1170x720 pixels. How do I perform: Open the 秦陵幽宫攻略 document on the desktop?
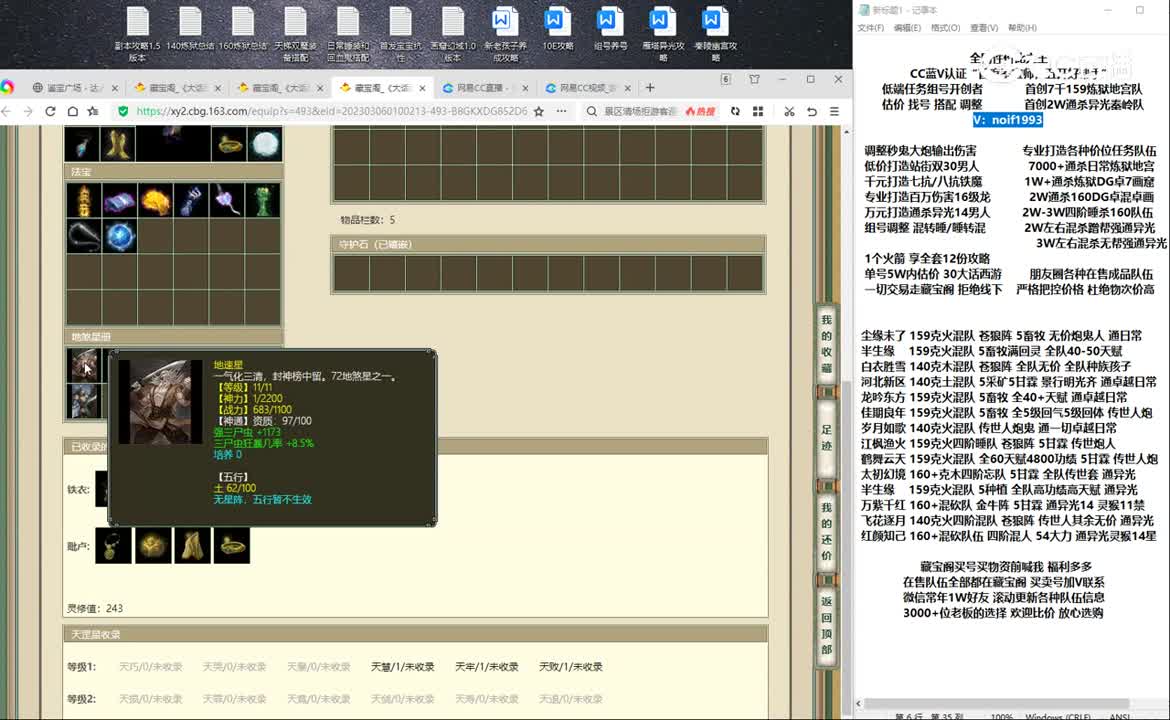tap(715, 34)
